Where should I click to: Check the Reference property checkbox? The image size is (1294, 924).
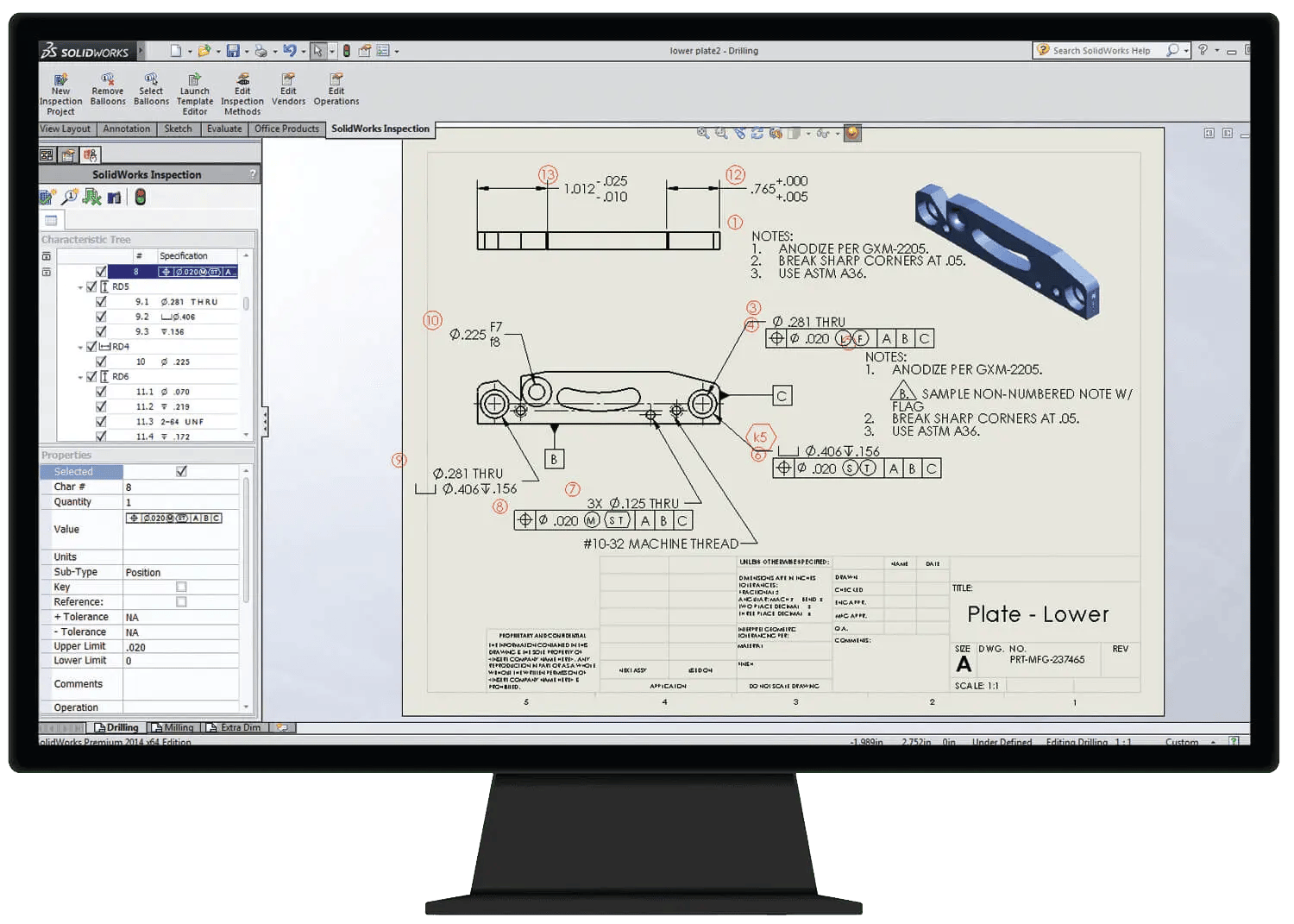click(x=181, y=602)
